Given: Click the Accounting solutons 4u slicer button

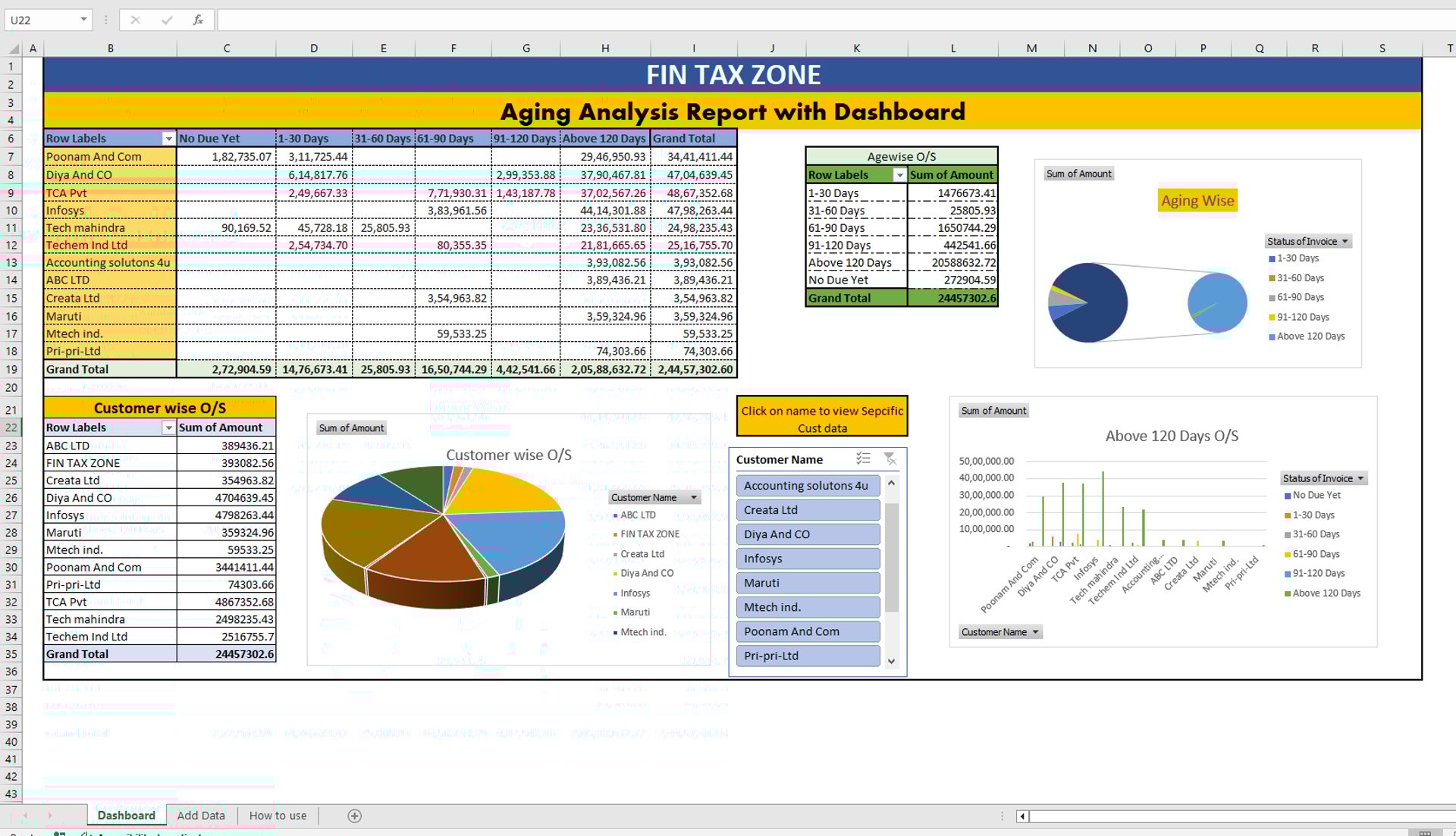Looking at the screenshot, I should (807, 486).
